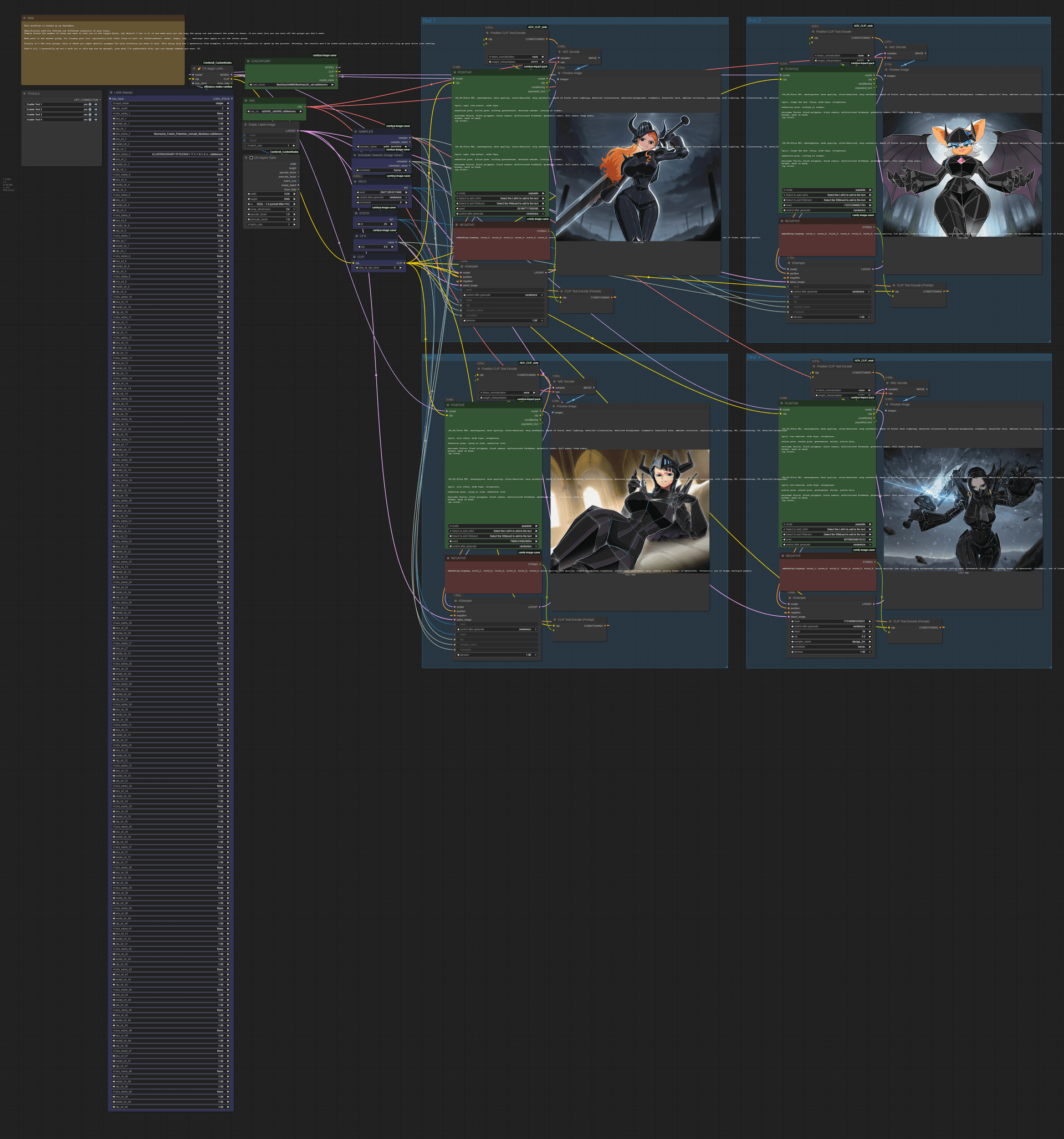The height and width of the screenshot is (1139, 1064).
Task: Collapse Test 1 NEGATIVE node
Action: click(457, 224)
